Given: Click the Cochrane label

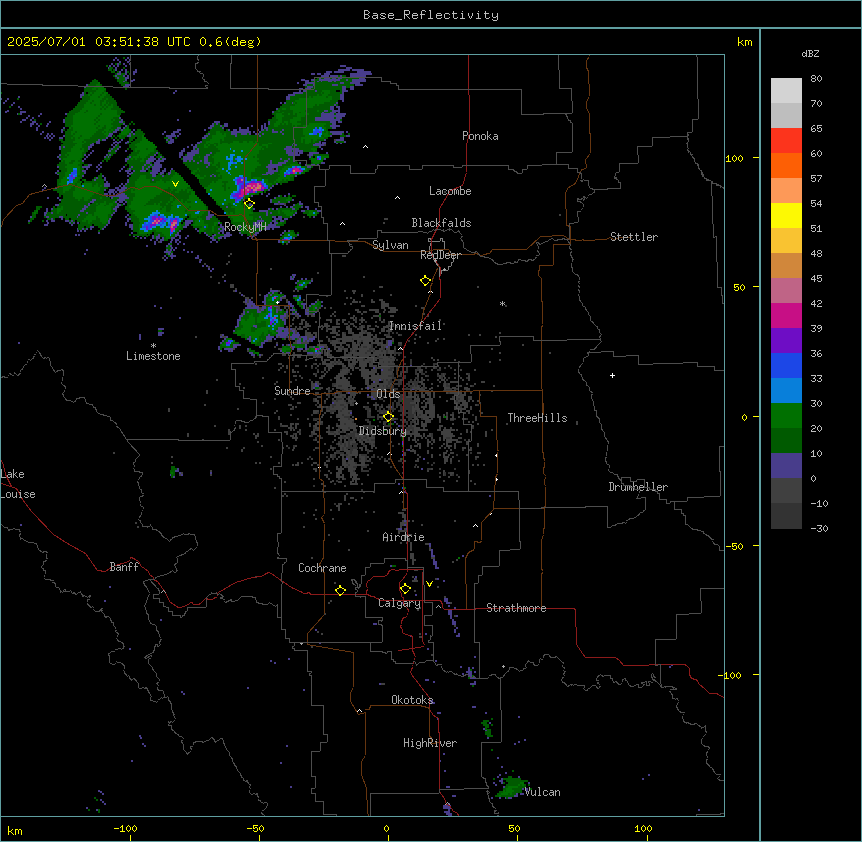Looking at the screenshot, I should (x=322, y=568).
